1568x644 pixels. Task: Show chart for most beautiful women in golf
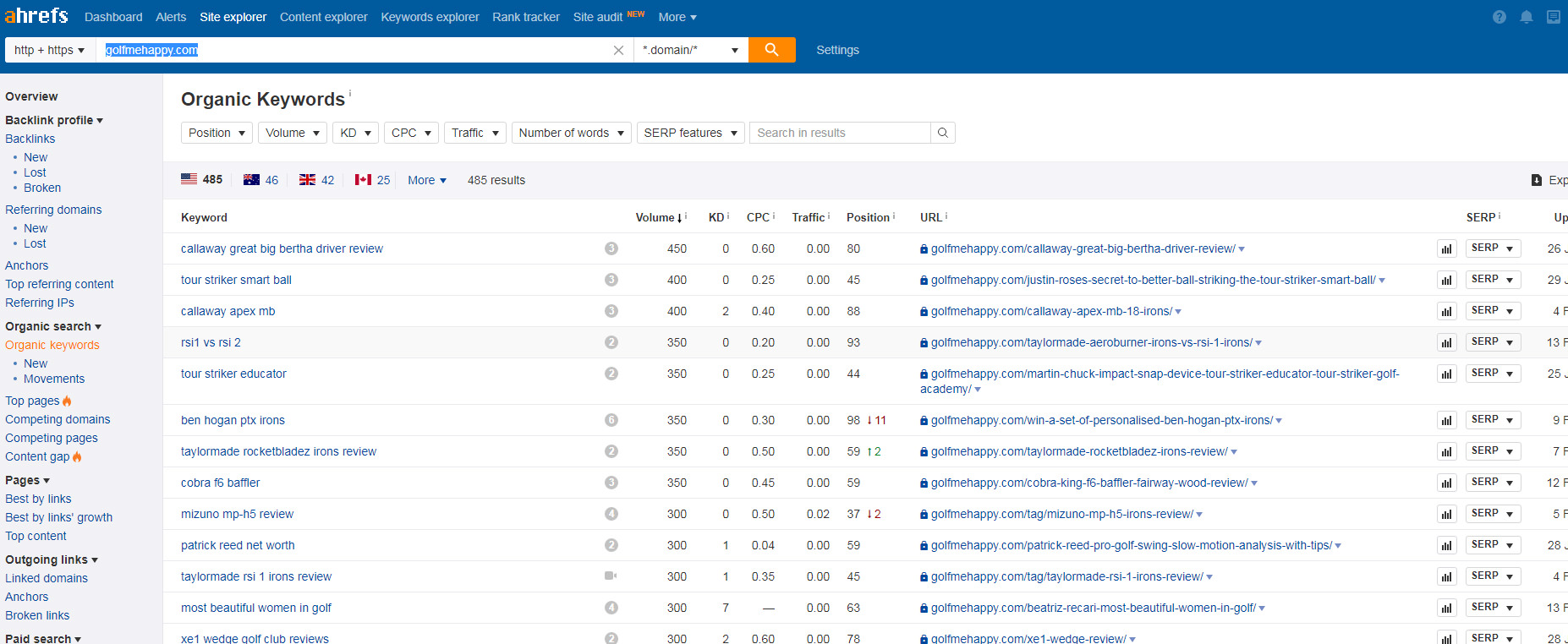tap(1447, 608)
